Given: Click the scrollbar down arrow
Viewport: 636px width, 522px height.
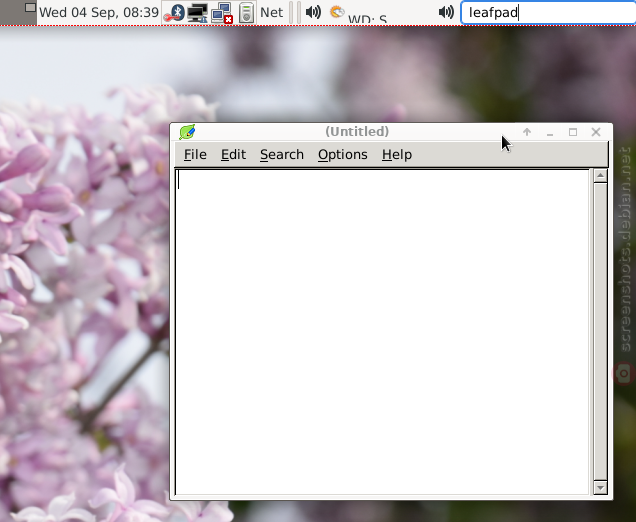Looking at the screenshot, I should 600,487.
